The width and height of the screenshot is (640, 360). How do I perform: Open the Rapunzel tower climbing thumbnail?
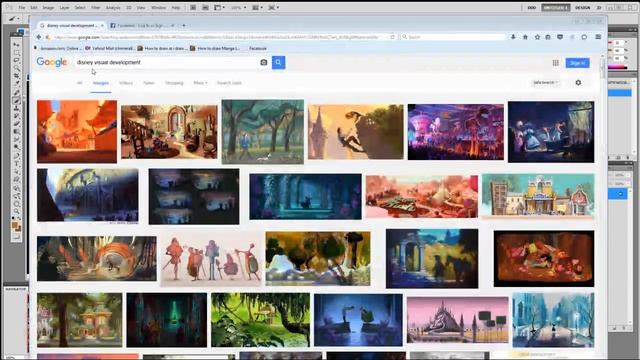coord(356,132)
